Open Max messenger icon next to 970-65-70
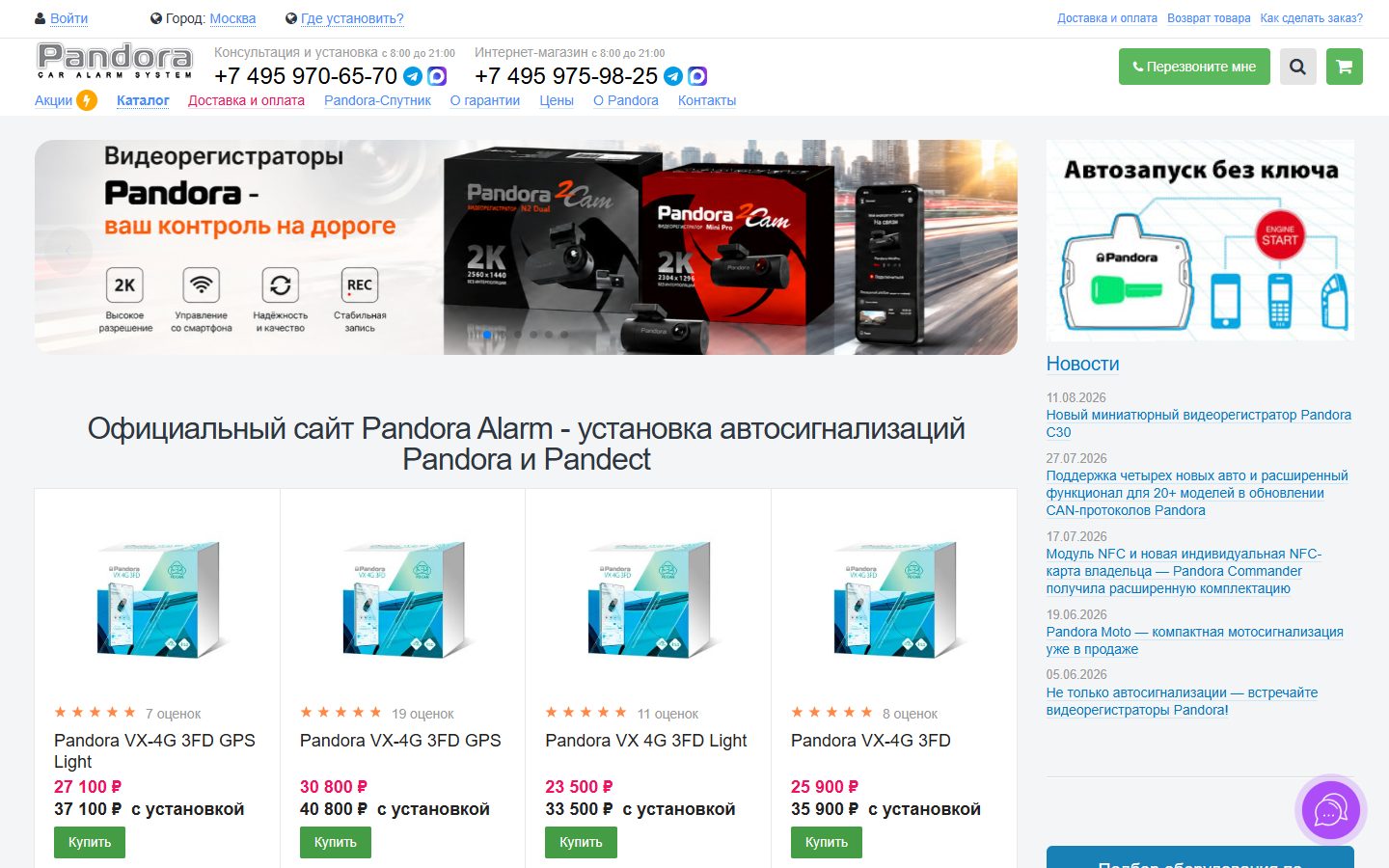 437,76
